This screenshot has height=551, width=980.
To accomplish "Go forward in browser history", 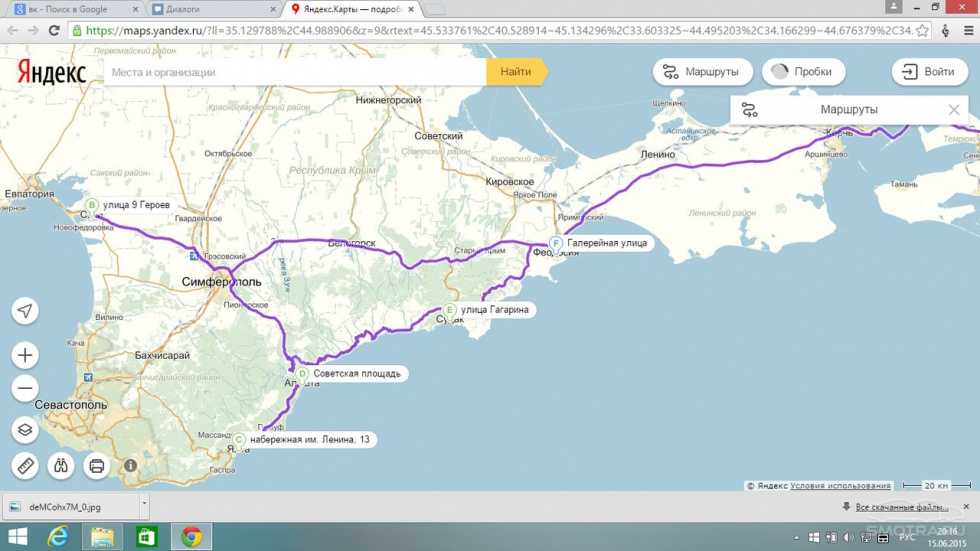I will (x=33, y=30).
